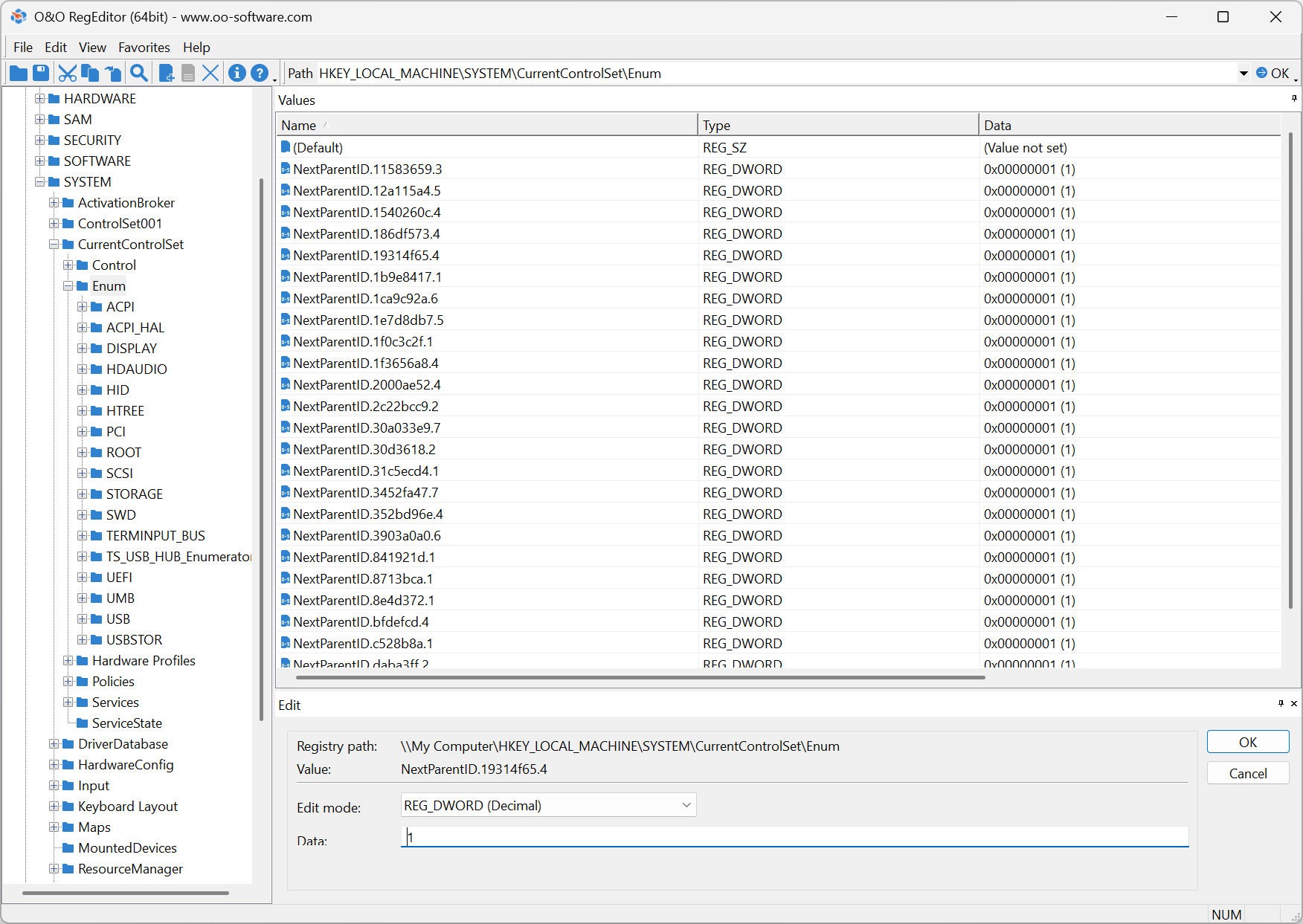1303x924 pixels.
Task: Open the info icon in toolbar
Action: pos(237,73)
